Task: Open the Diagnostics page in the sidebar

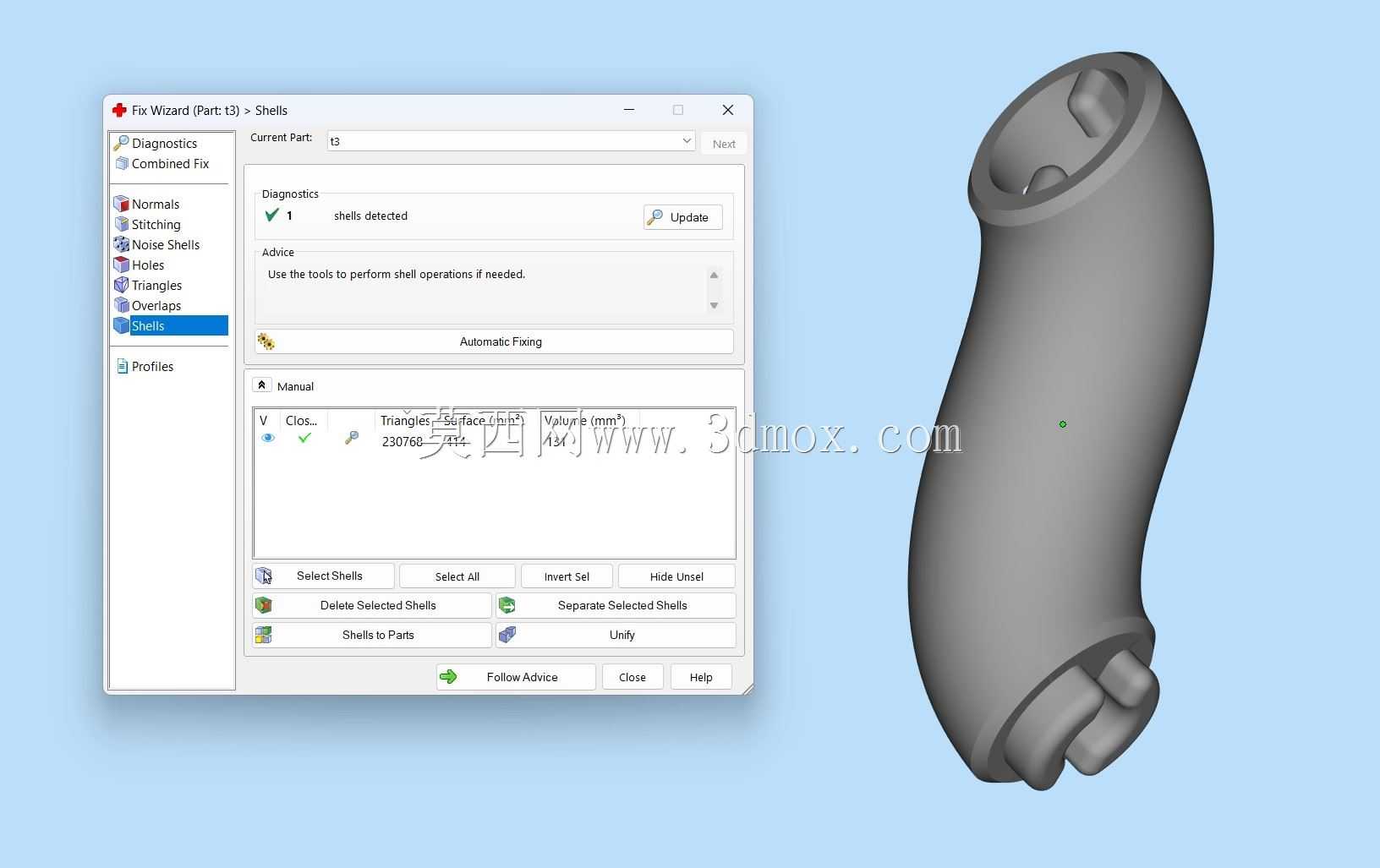Action: pos(164,144)
